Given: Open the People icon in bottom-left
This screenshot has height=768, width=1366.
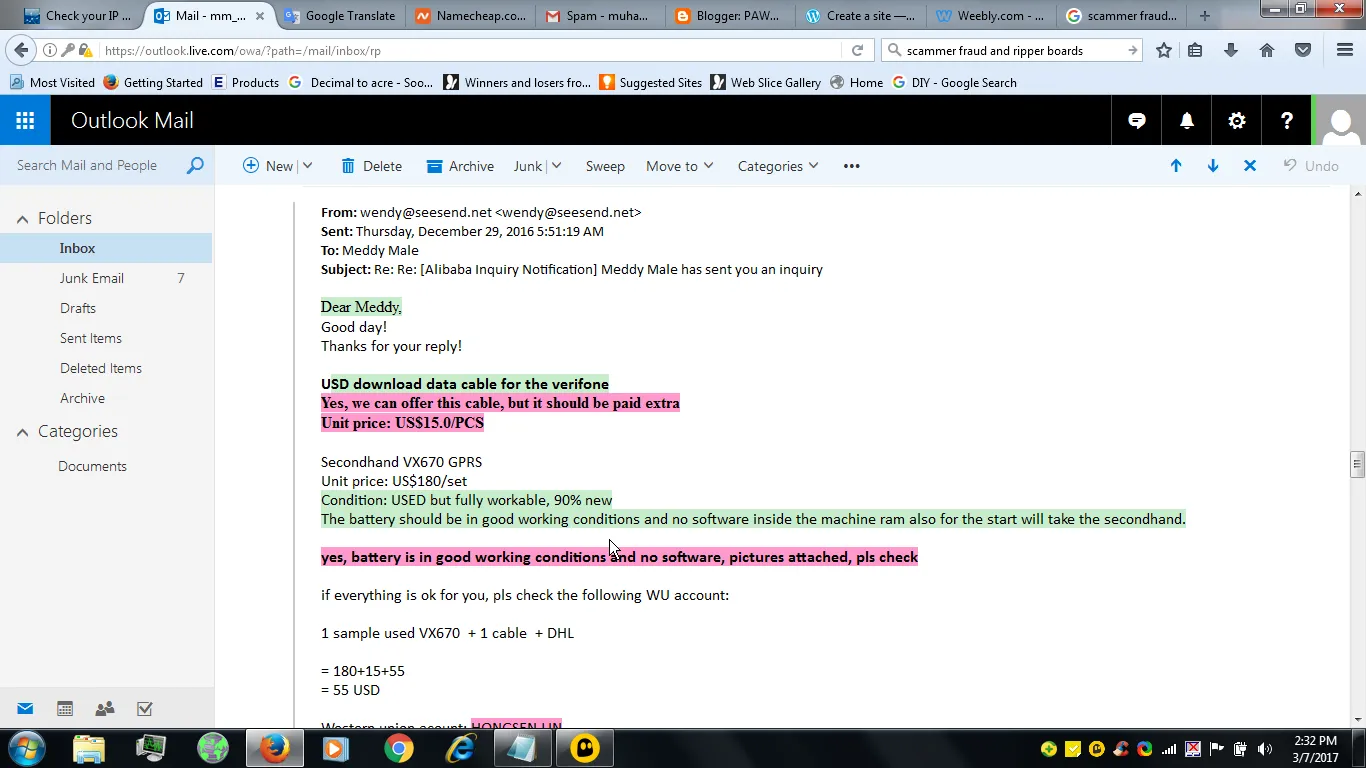Looking at the screenshot, I should point(105,709).
